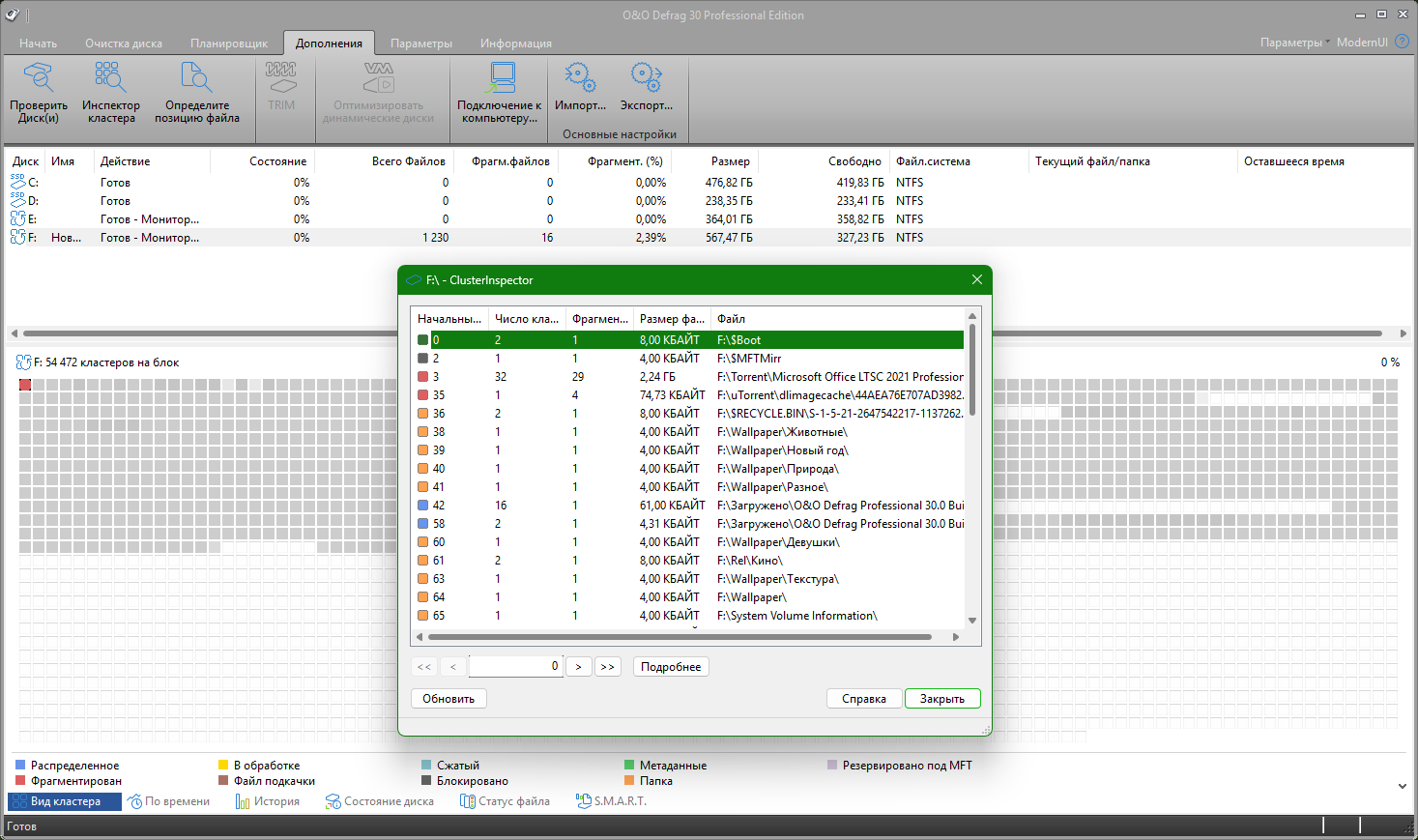
Task: Switch to Планировщик ribbon tab
Action: [229, 43]
